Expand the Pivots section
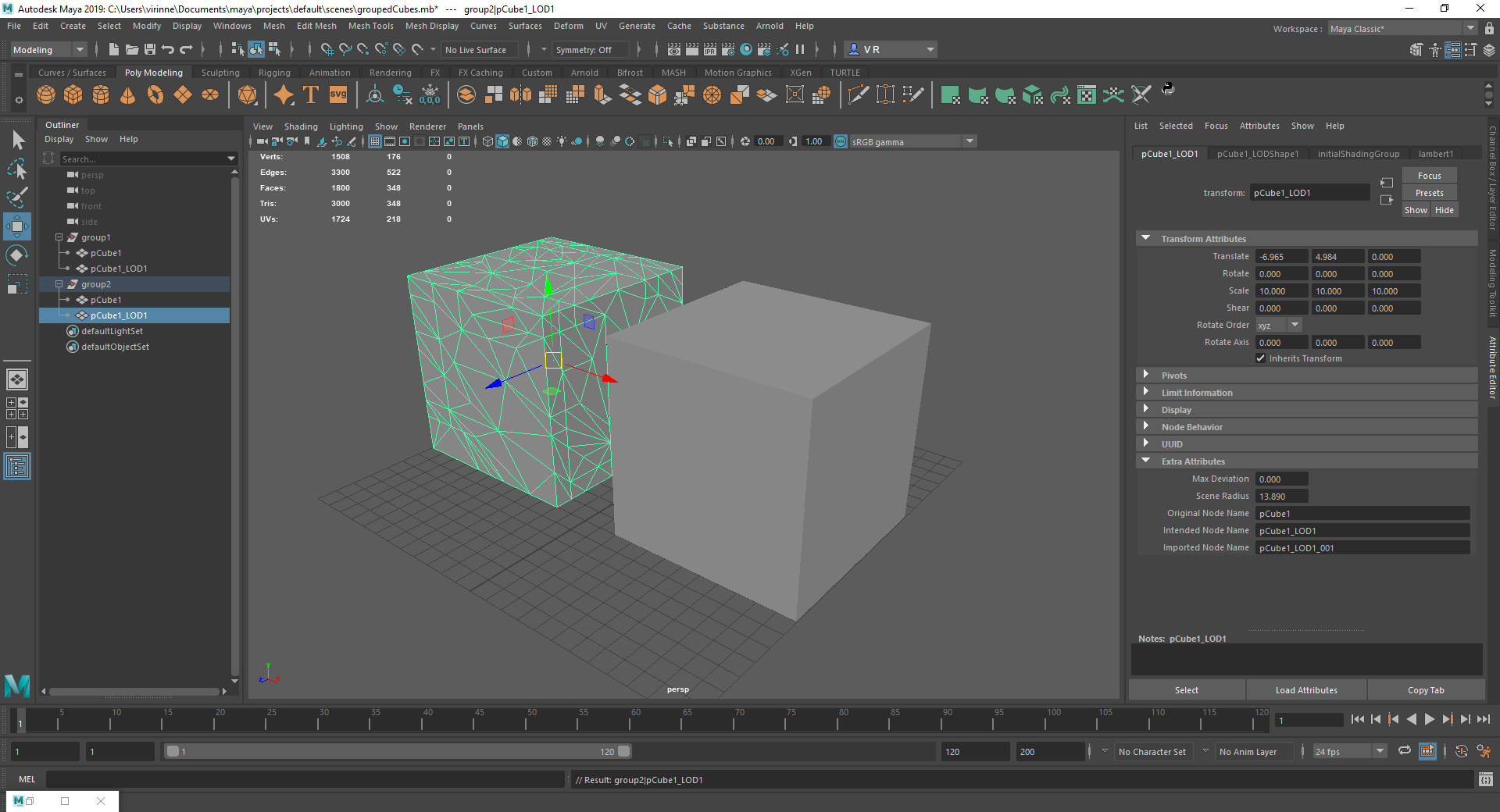1500x812 pixels. coord(1173,376)
